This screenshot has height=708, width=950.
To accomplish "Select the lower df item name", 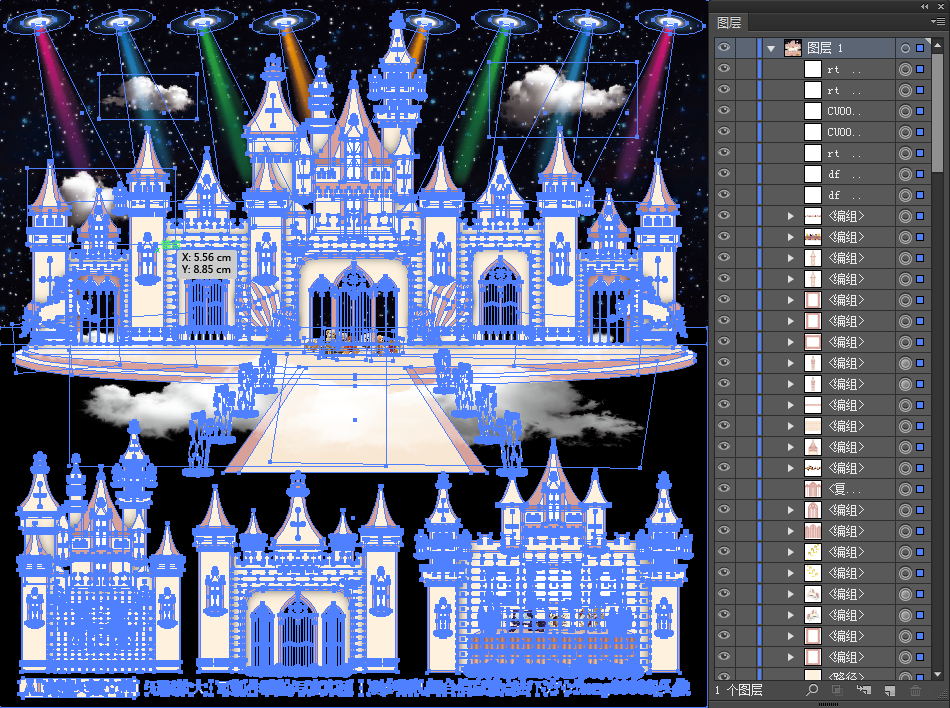I will [844, 195].
